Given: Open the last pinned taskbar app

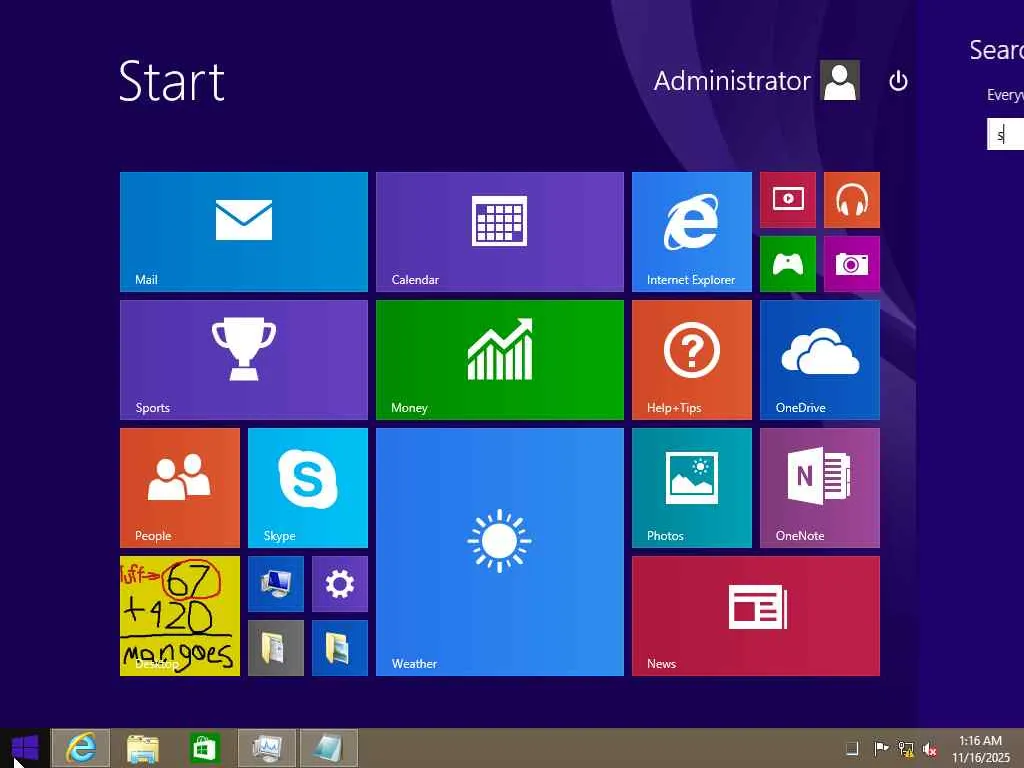Looking at the screenshot, I should 328,748.
